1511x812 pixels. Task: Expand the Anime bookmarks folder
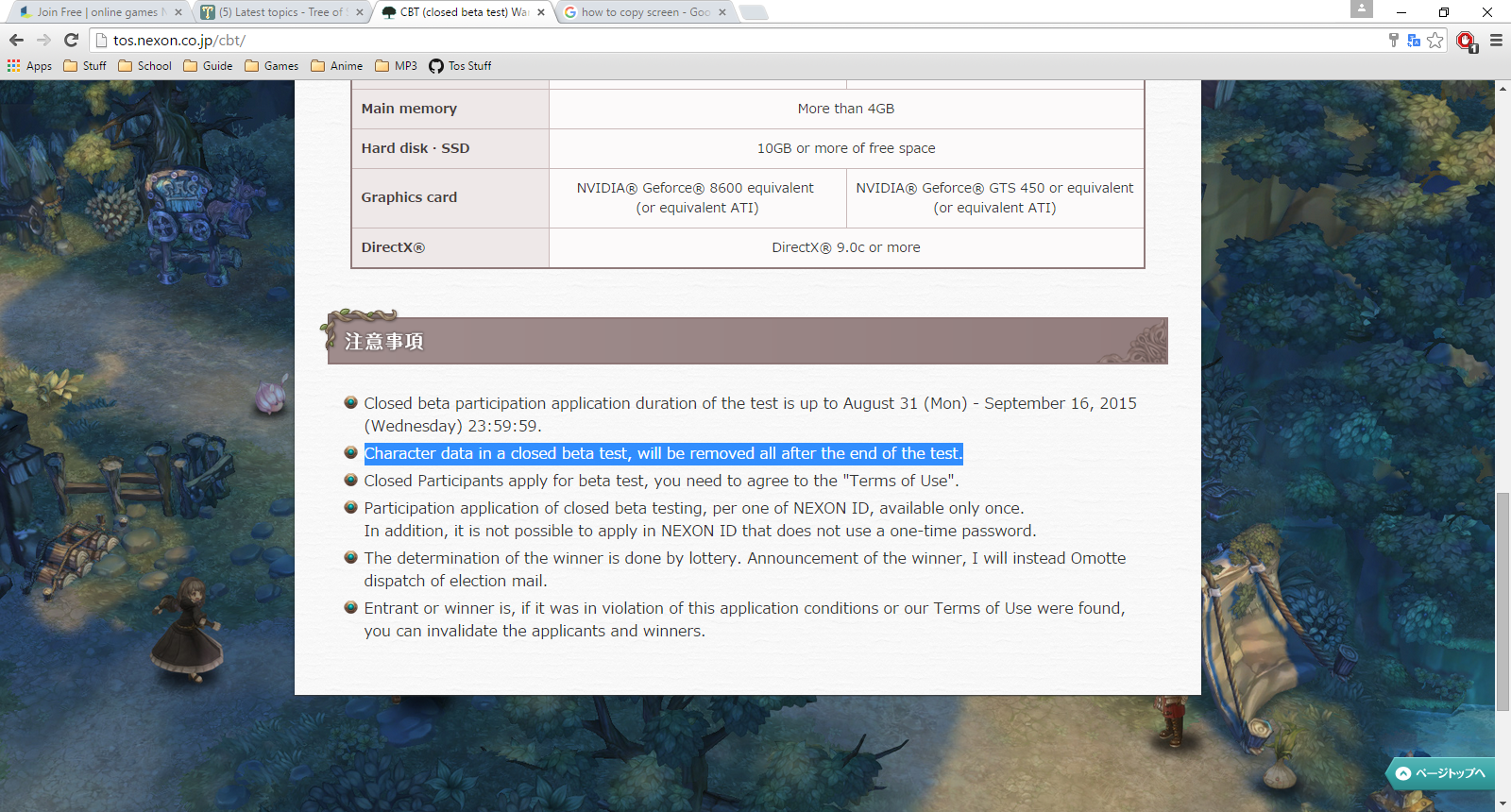[x=336, y=66]
